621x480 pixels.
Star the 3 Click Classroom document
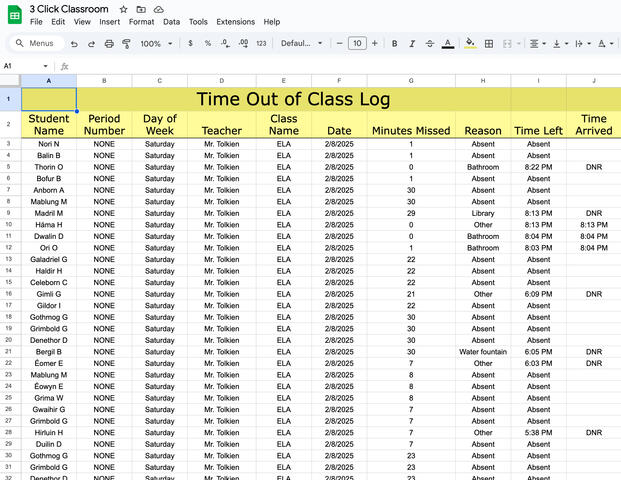(x=123, y=9)
